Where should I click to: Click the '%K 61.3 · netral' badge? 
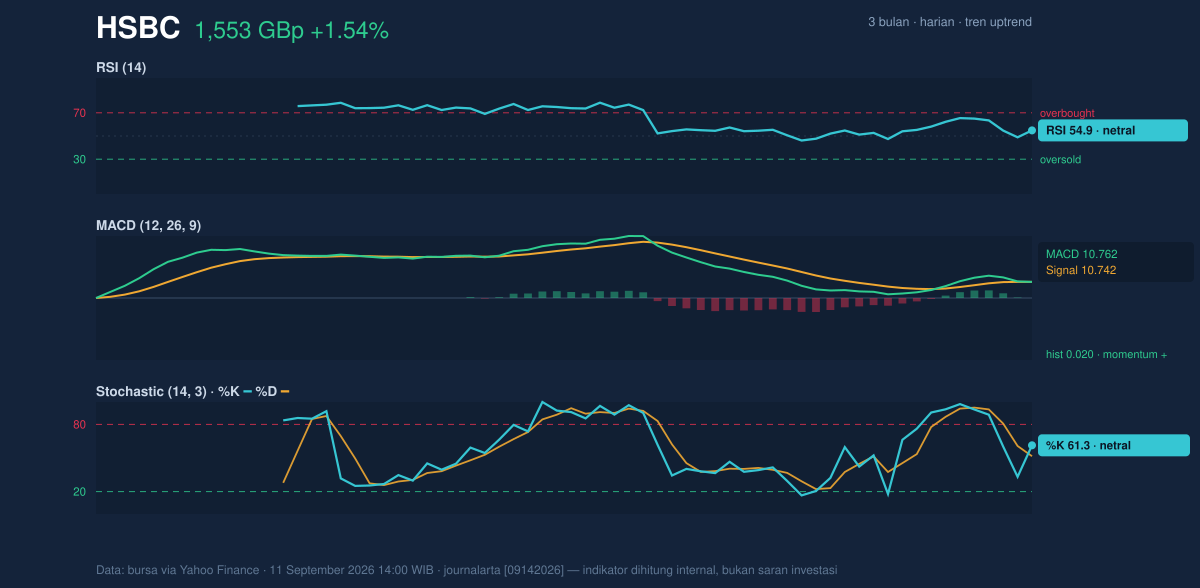1114,446
